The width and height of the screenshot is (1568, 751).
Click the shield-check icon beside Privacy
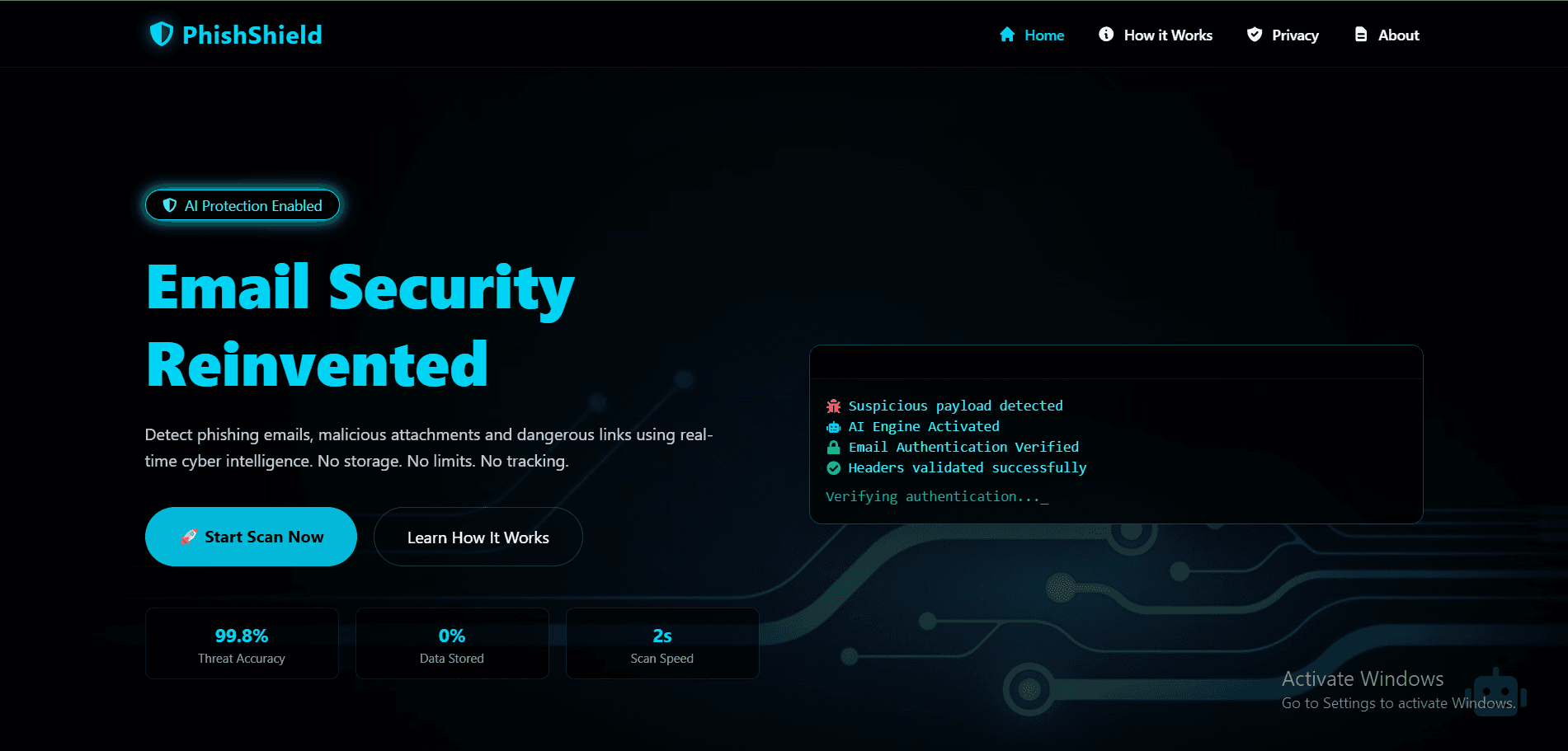(1254, 35)
